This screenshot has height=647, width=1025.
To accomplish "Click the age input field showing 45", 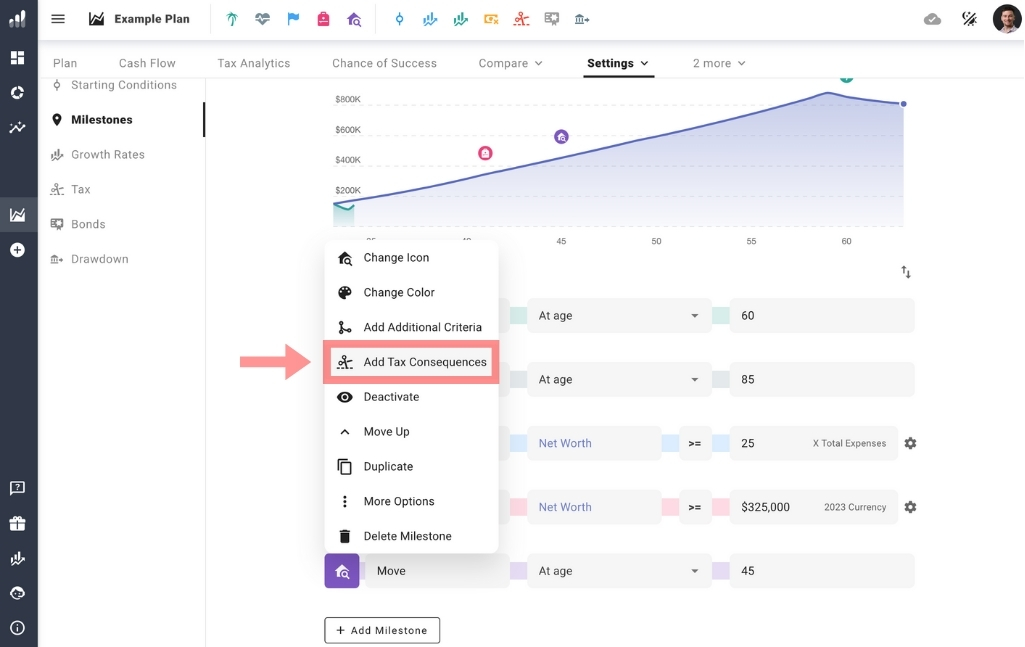I will click(x=820, y=571).
